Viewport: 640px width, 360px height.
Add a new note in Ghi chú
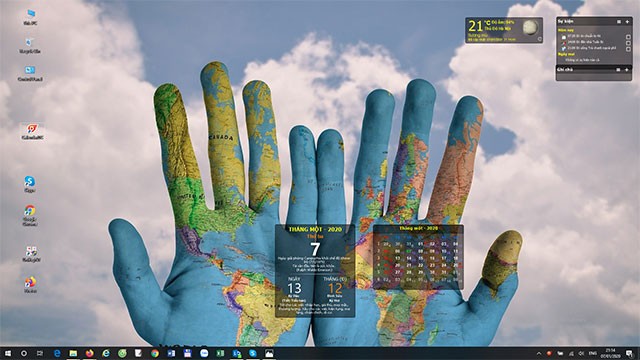tap(627, 70)
